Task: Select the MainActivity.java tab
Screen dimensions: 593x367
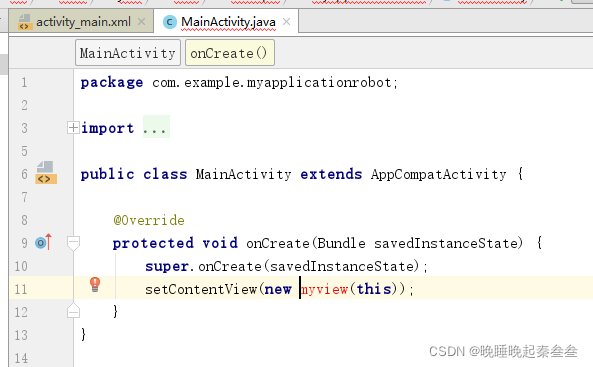Action: click(x=228, y=22)
